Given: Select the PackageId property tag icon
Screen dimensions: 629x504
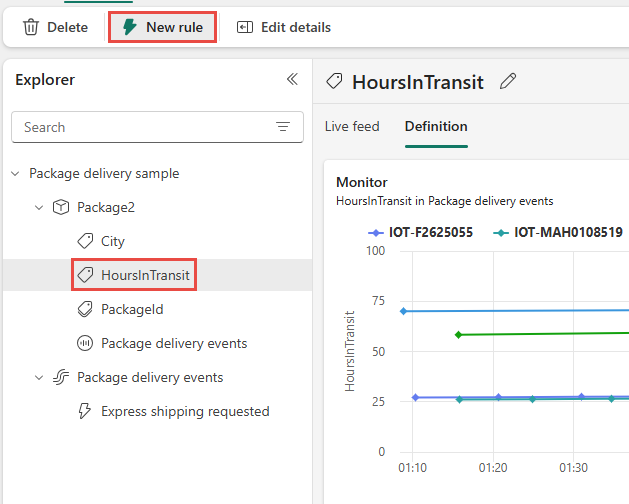Looking at the screenshot, I should point(85,309).
